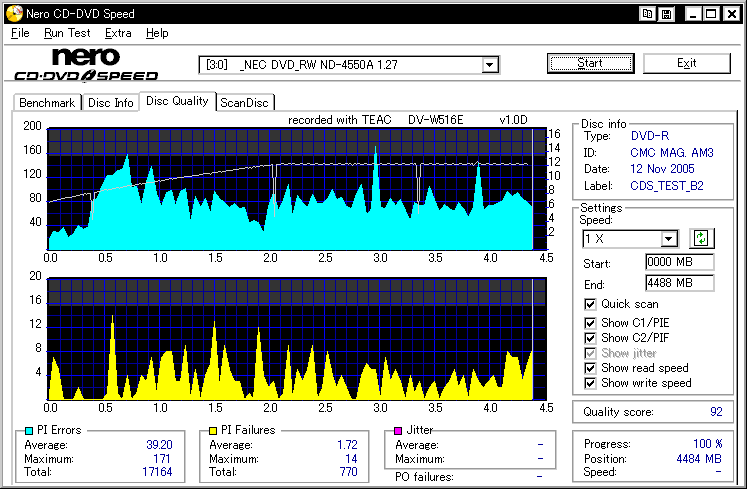
Task: Click the Start button
Action: pyautogui.click(x=590, y=63)
